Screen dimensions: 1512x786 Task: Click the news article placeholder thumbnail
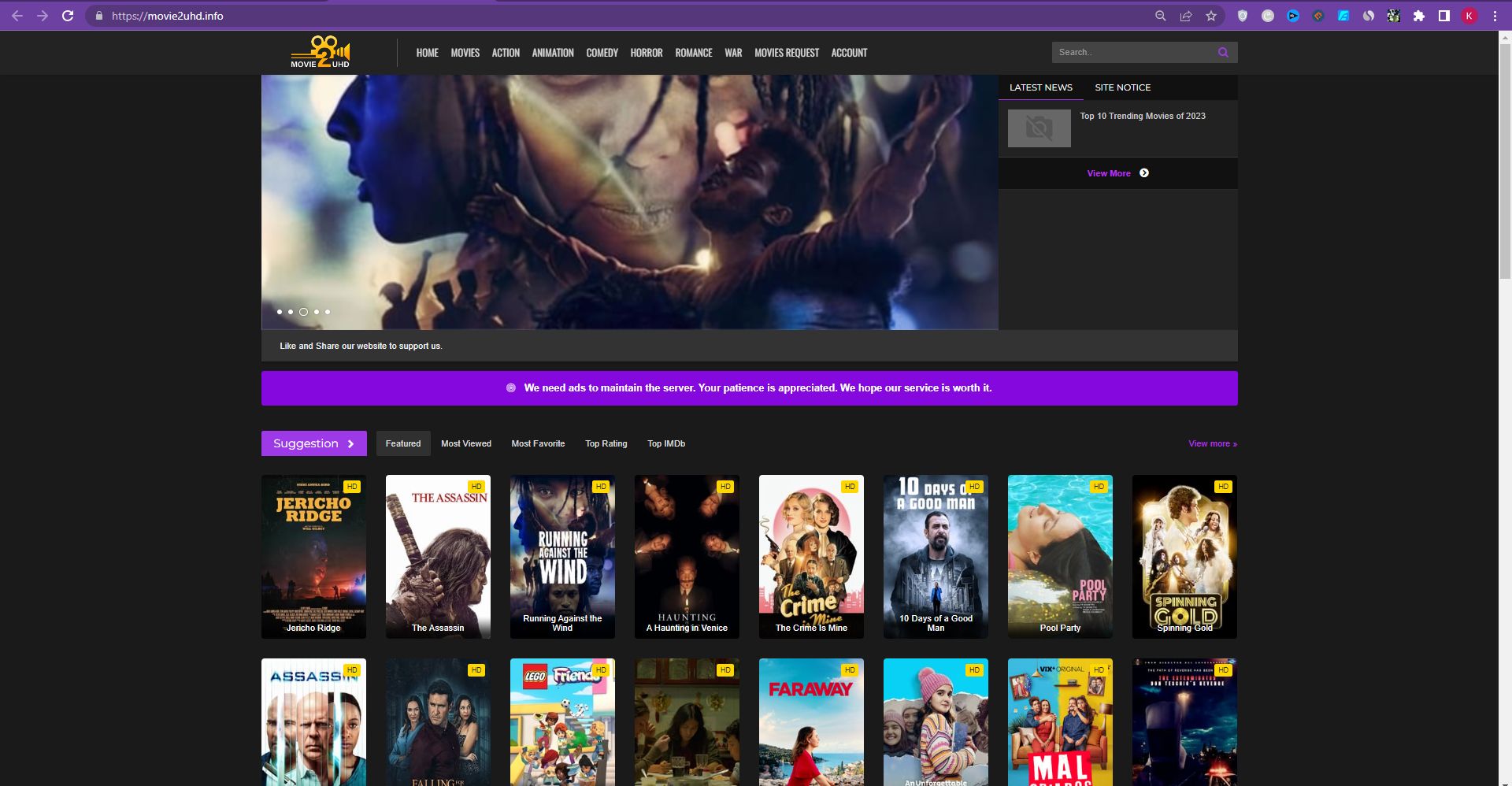tap(1039, 128)
